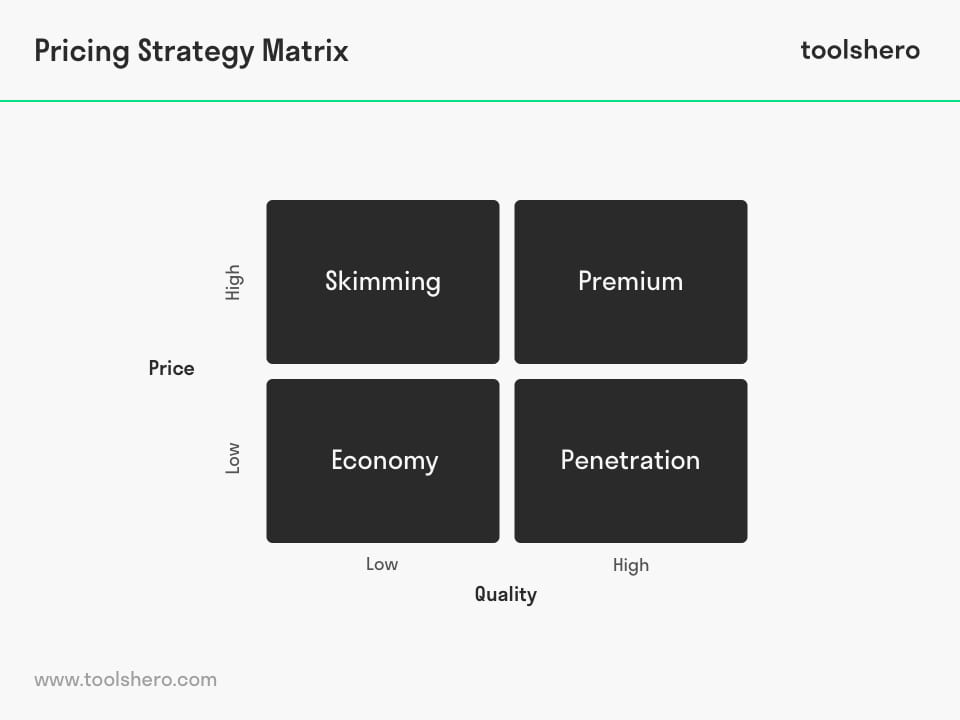960x720 pixels.
Task: Click the Skimming quadrant box
Action: point(383,282)
